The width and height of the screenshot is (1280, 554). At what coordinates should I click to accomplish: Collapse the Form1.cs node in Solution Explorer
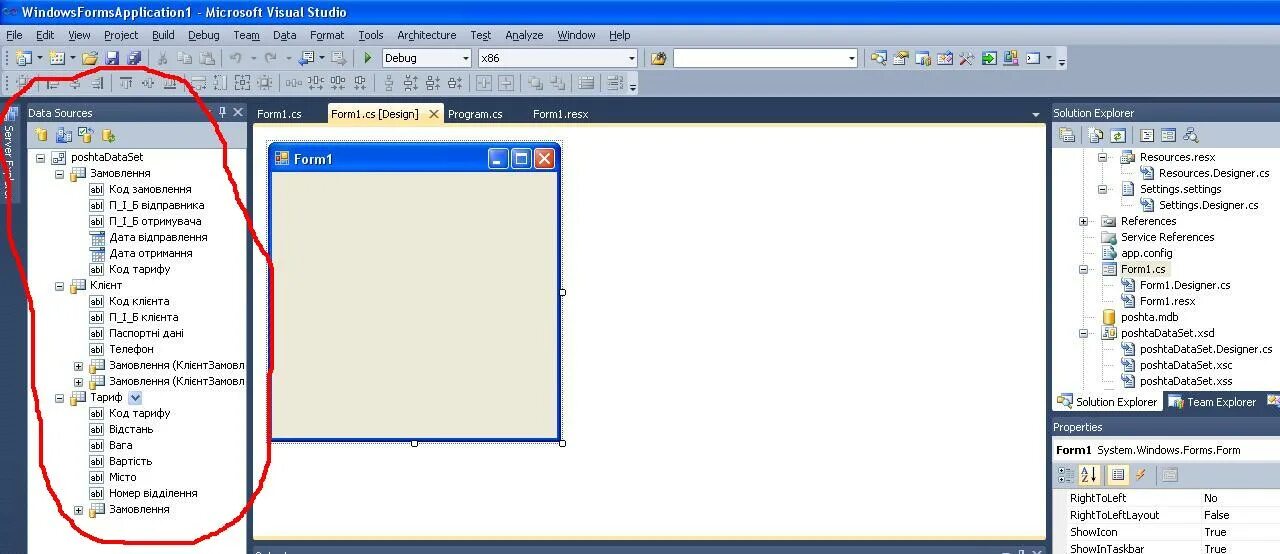[x=1083, y=269]
